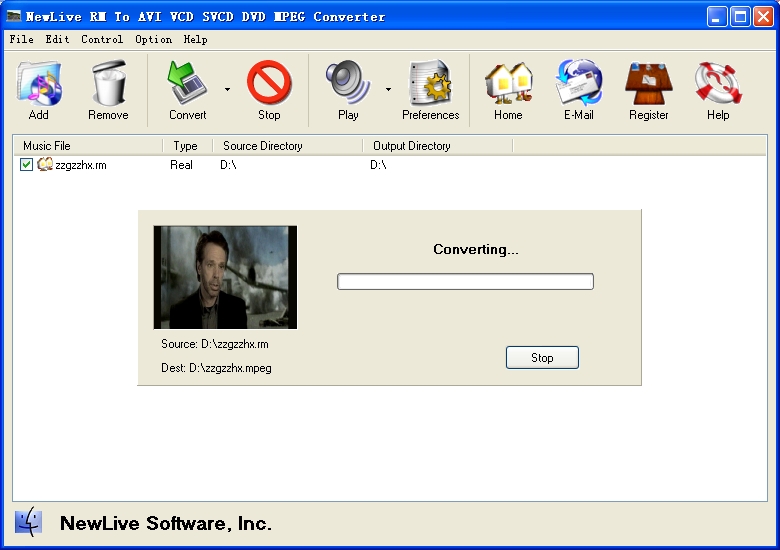Open the Option menu
Screen dimensions: 780x550
154,39
